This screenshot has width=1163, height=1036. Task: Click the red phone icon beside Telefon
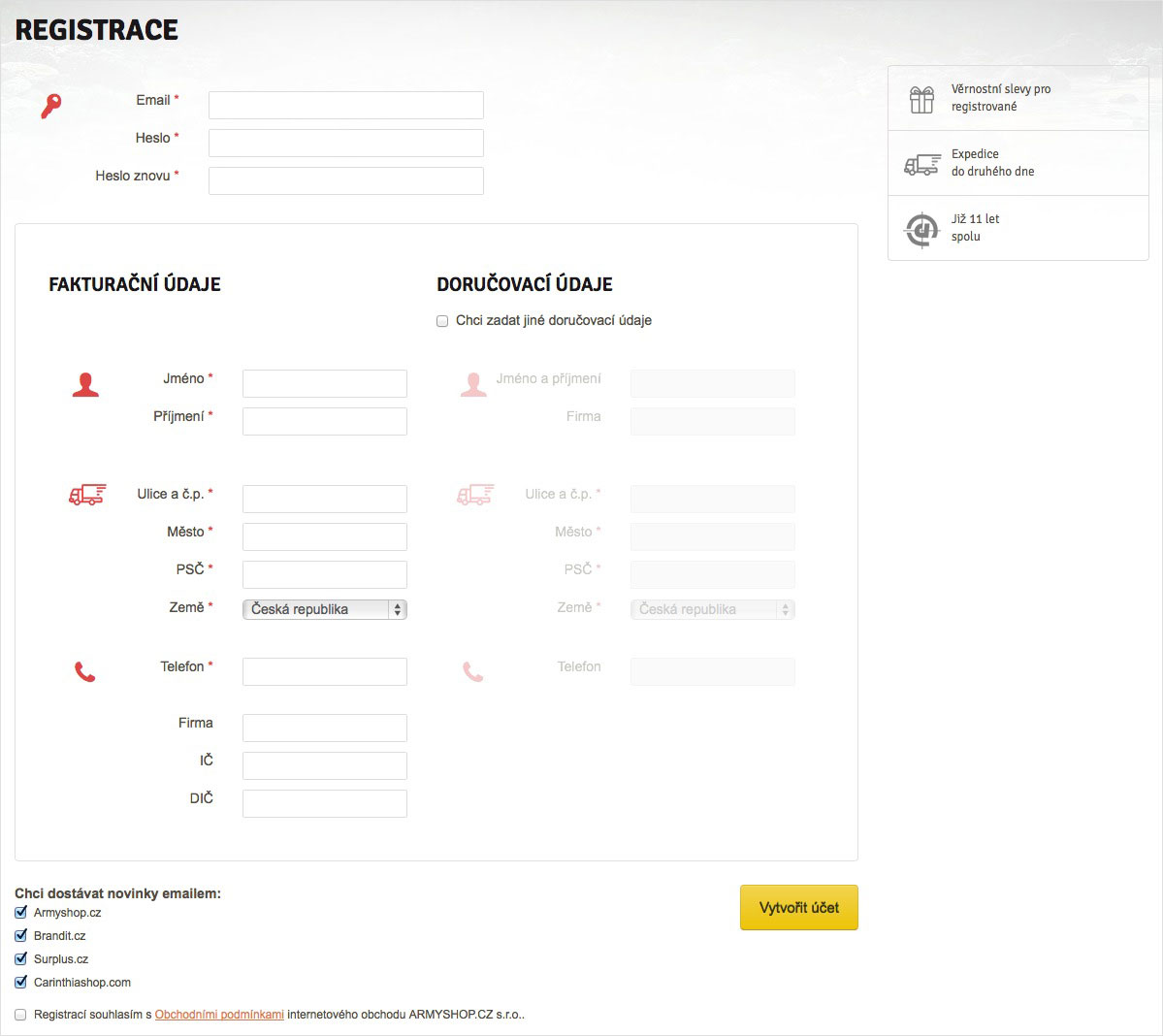tap(85, 671)
